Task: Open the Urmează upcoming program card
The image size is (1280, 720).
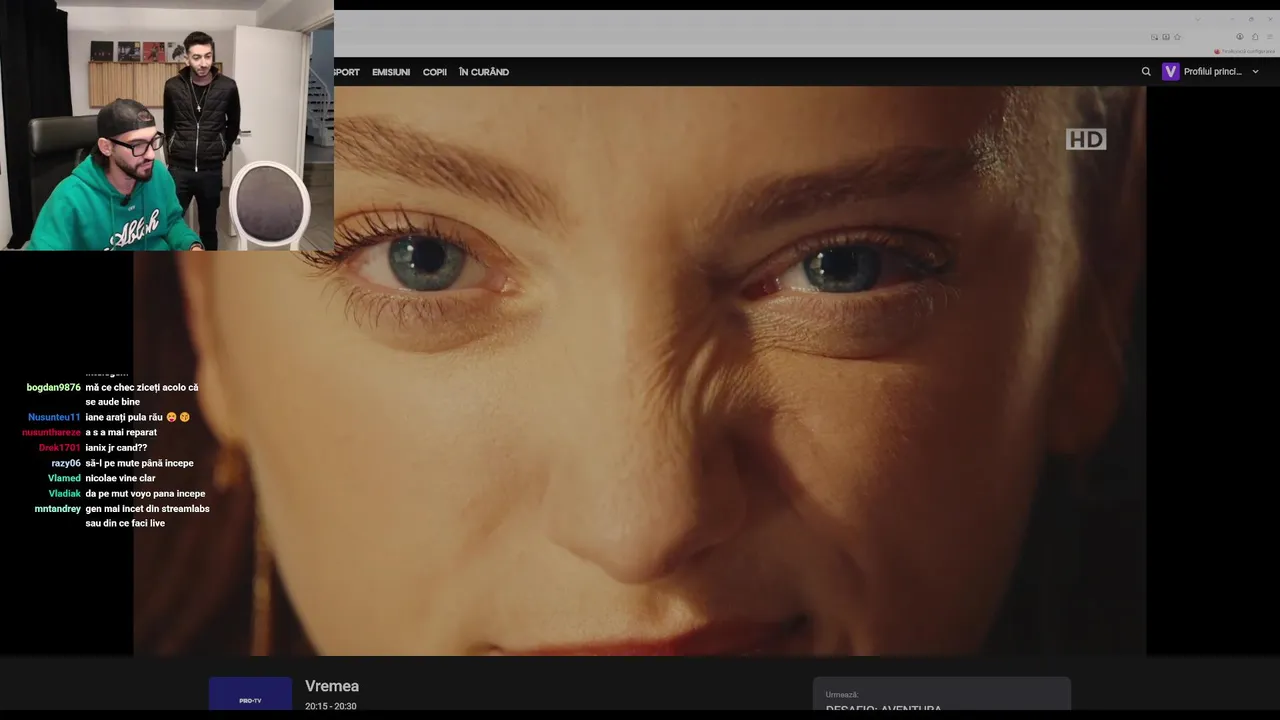Action: click(941, 695)
